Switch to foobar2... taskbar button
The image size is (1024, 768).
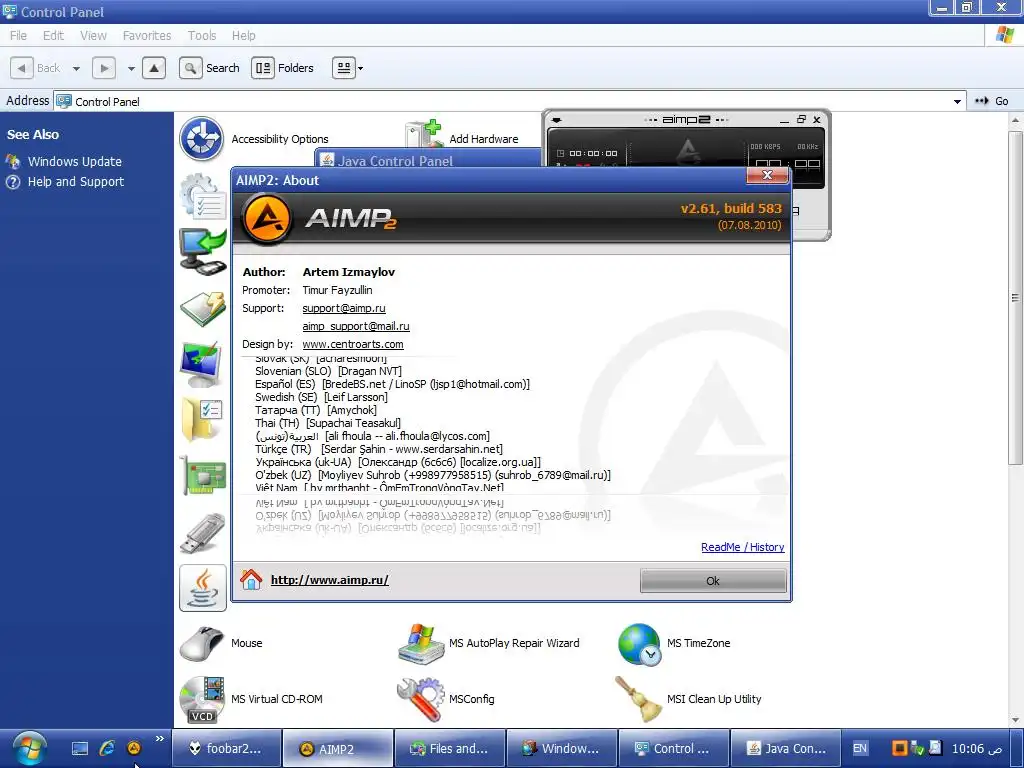227,748
